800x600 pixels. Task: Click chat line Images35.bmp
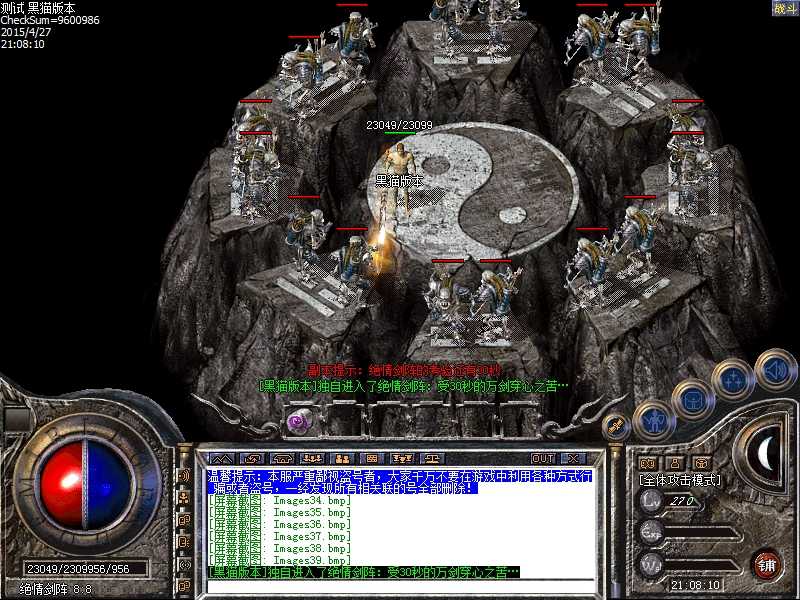click(x=280, y=512)
